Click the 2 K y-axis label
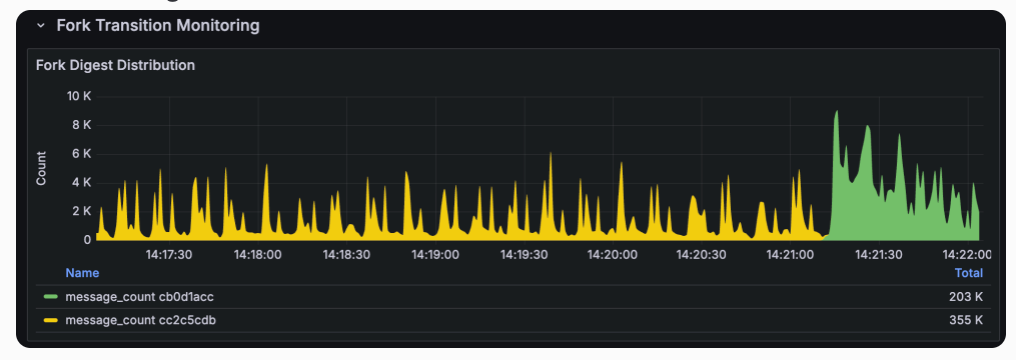 tap(82, 211)
